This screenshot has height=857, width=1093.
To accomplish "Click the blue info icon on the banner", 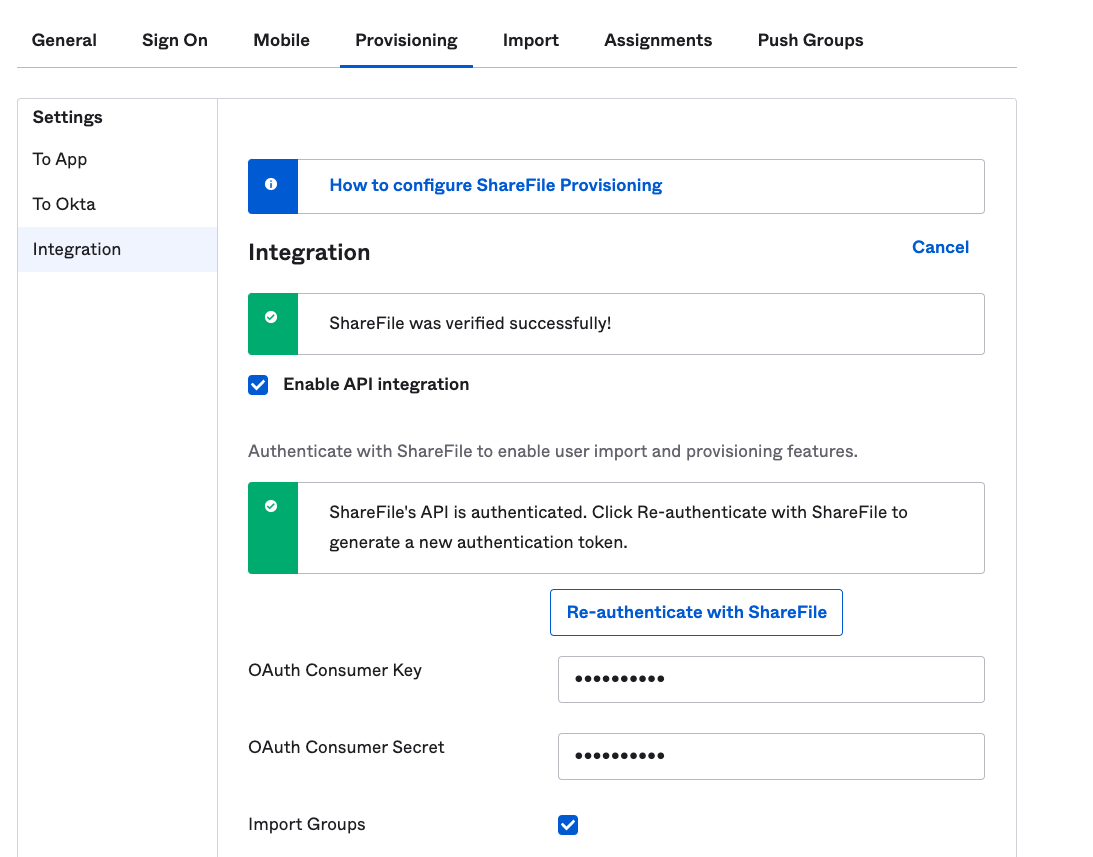I will [272, 185].
